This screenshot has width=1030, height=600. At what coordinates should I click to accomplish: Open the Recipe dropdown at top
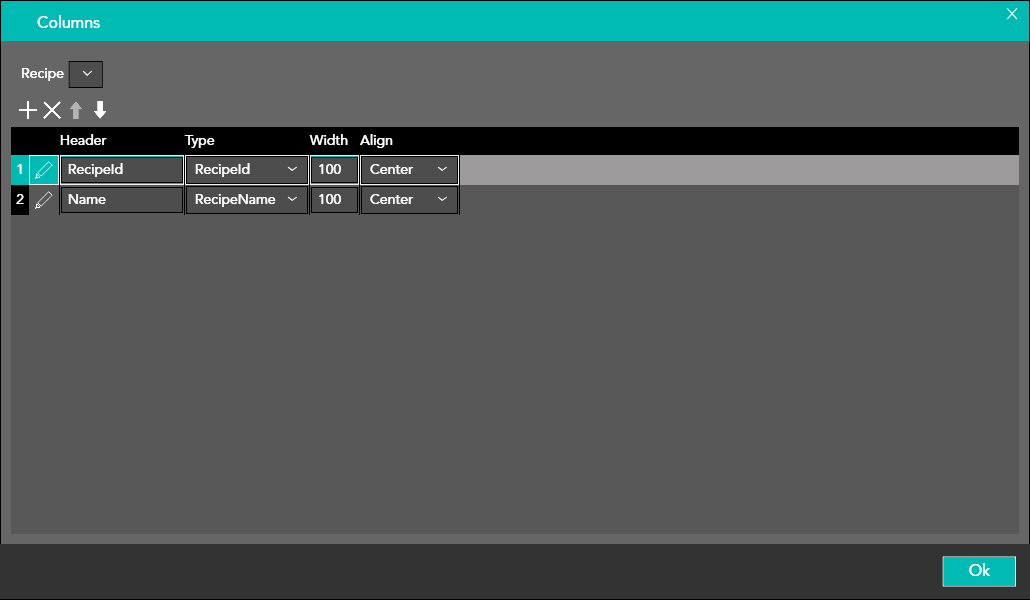click(x=86, y=74)
